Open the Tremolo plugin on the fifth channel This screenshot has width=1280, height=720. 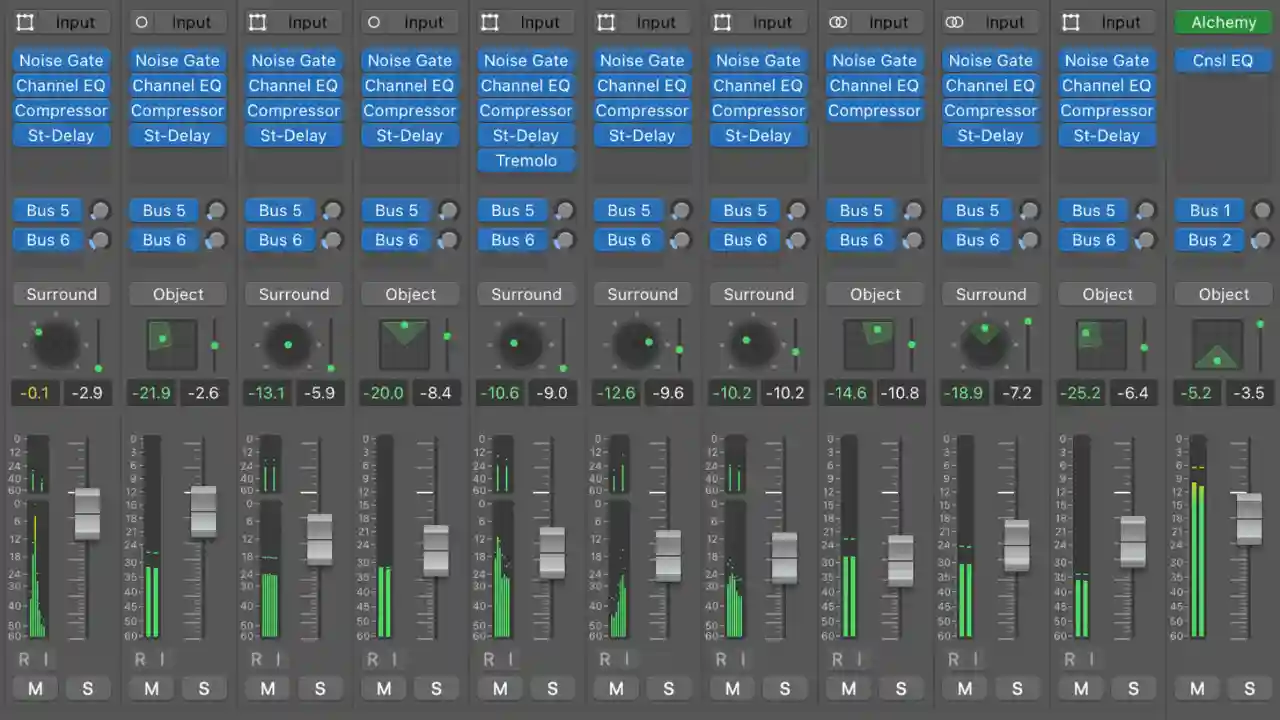pyautogui.click(x=526, y=160)
